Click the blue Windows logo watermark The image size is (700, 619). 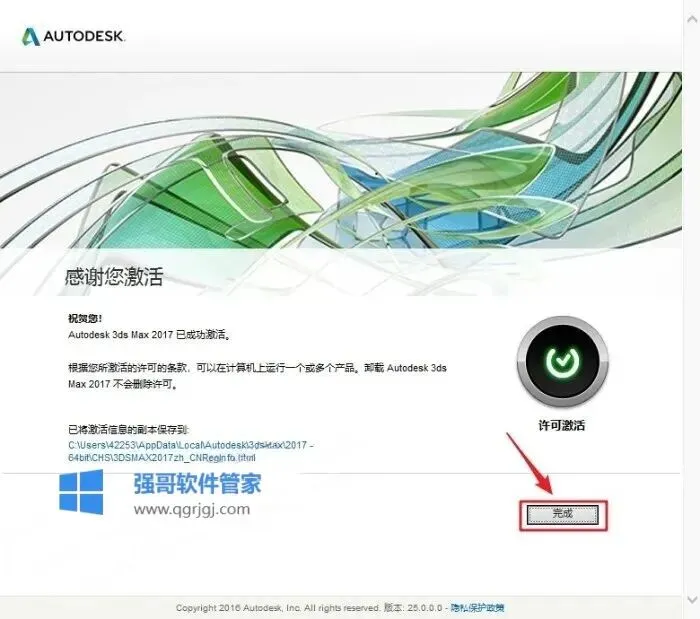pyautogui.click(x=81, y=492)
